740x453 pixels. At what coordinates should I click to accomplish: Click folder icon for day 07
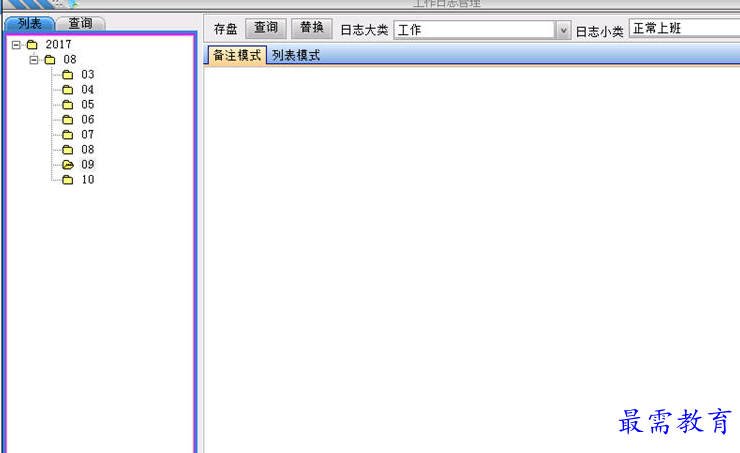tap(68, 134)
